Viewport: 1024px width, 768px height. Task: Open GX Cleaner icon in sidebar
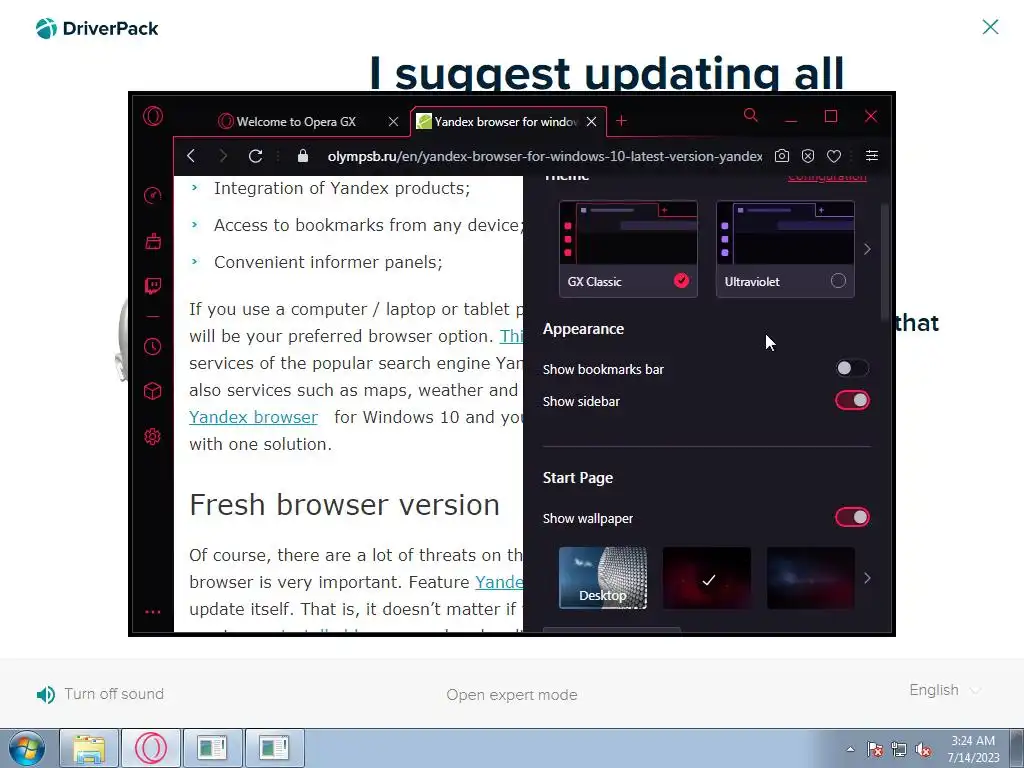point(153,241)
